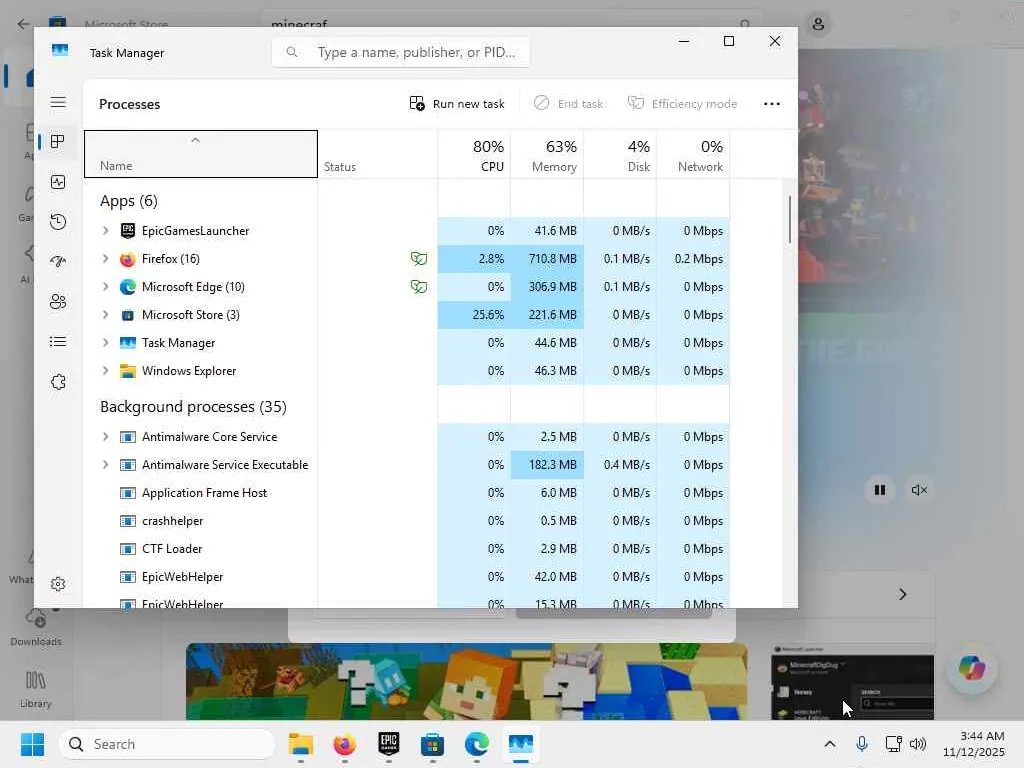Unmute the Microsoft Store trailer video
This screenshot has width=1024, height=768.
click(x=919, y=490)
